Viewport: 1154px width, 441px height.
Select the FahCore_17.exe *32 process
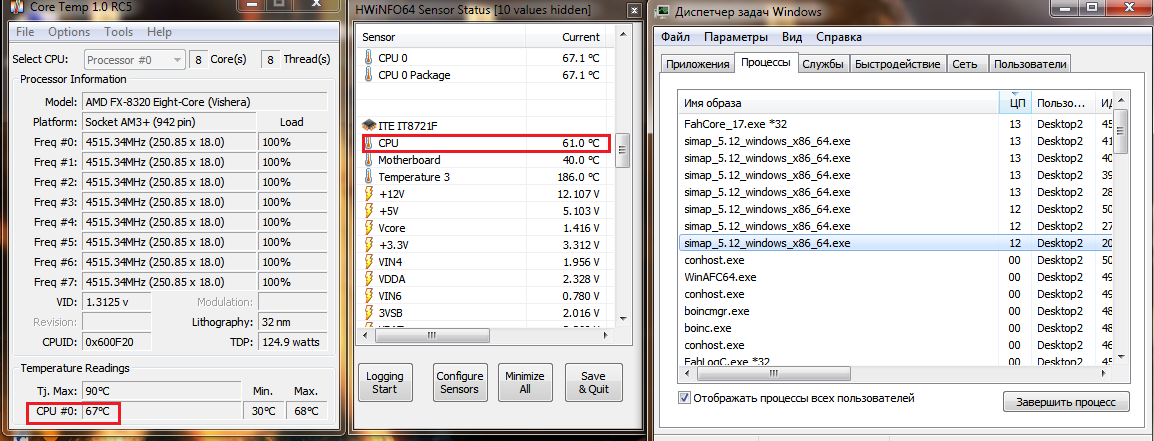pyautogui.click(x=895, y=124)
